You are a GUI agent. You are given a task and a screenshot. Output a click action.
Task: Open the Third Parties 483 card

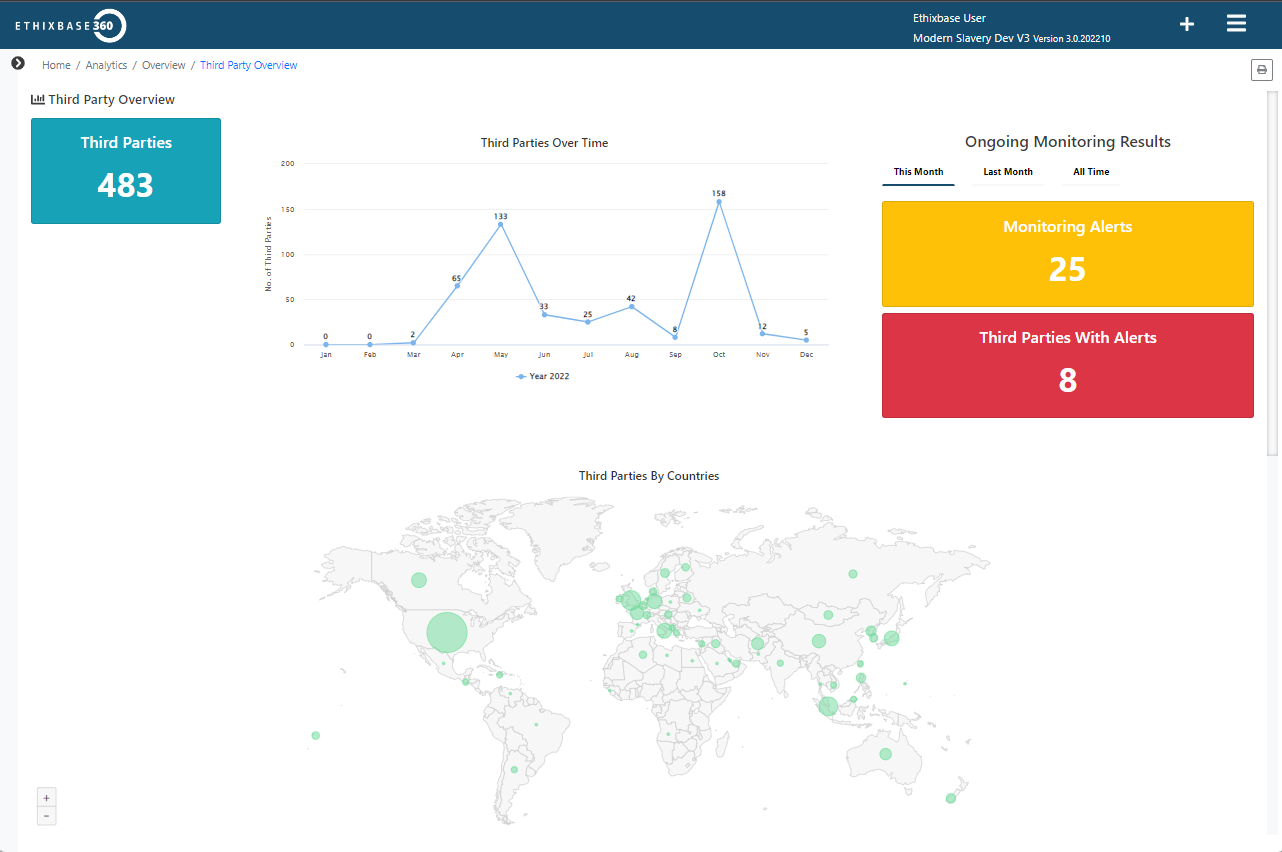[x=126, y=171]
